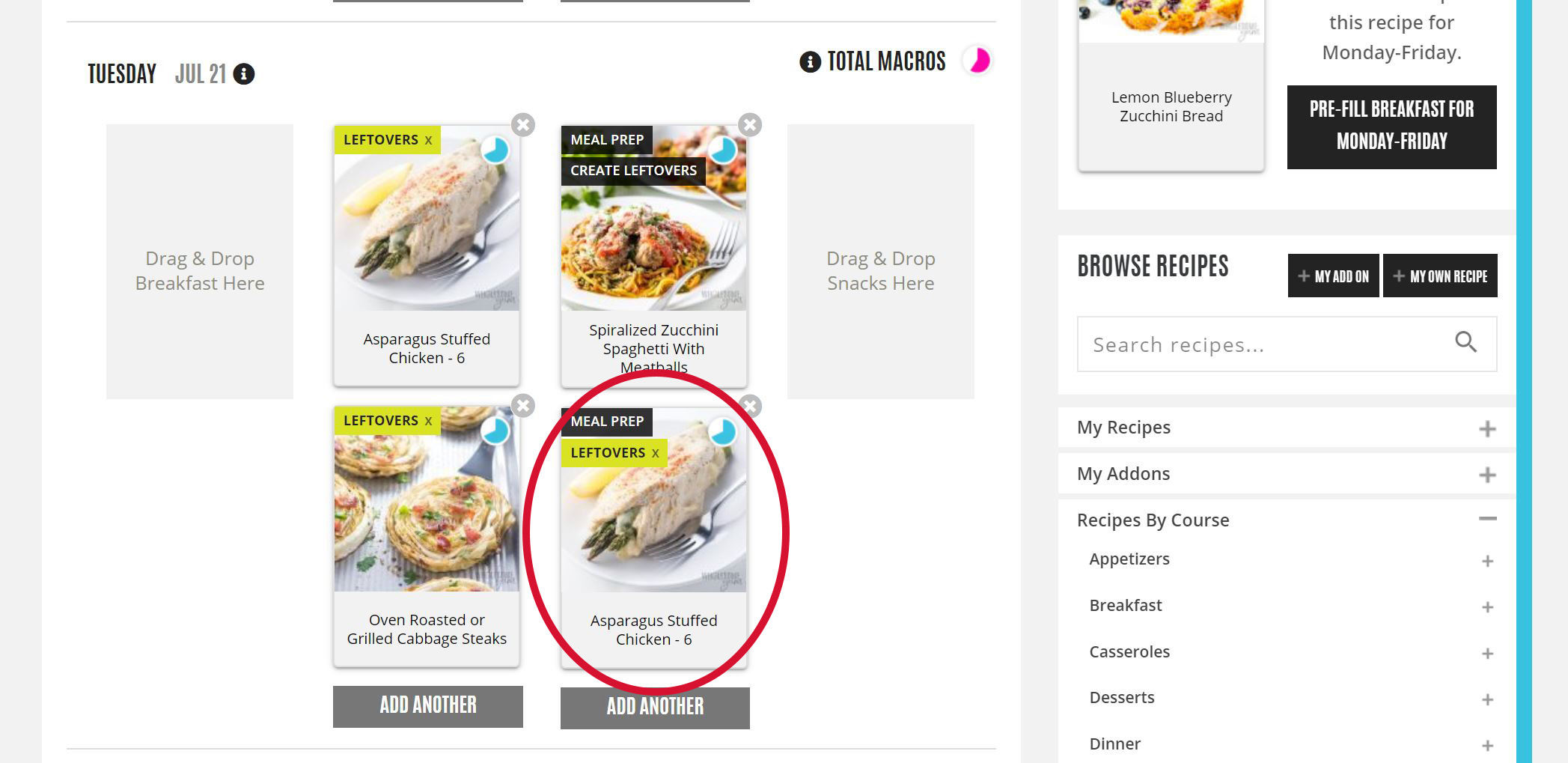Click the pink Total Macros pie chart
This screenshot has height=763, width=1568.
click(x=977, y=61)
